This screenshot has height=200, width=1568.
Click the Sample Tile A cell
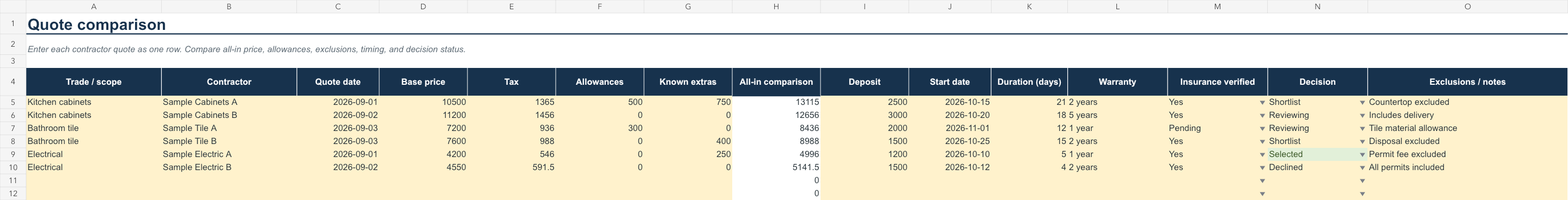[229, 128]
